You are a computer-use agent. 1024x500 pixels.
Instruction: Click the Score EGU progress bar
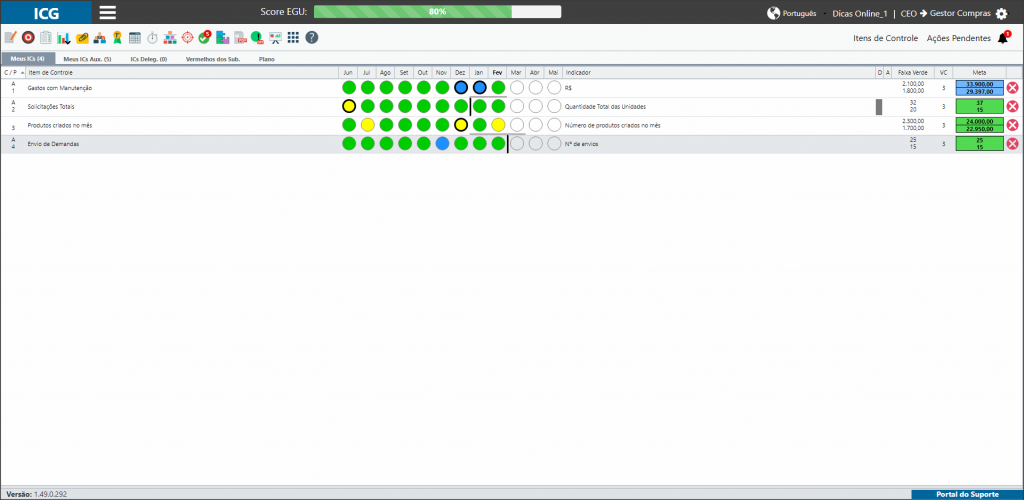click(x=437, y=12)
